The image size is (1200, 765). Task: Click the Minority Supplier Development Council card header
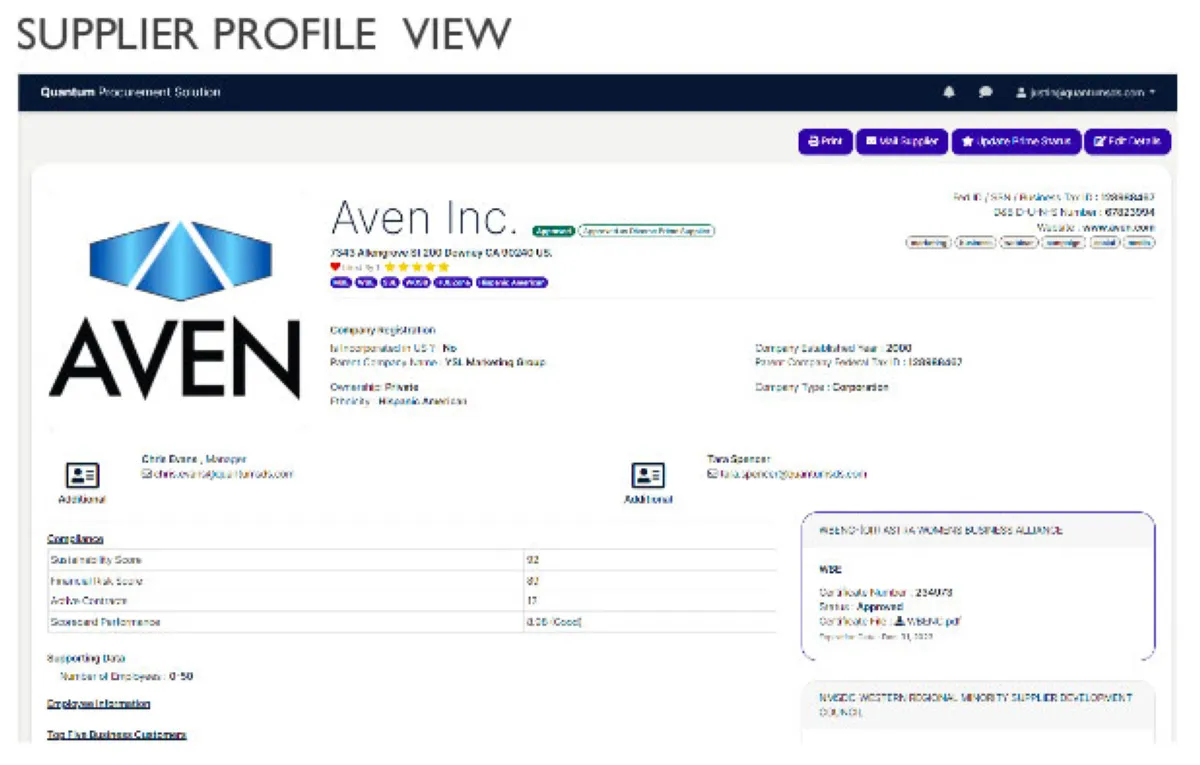coord(978,704)
